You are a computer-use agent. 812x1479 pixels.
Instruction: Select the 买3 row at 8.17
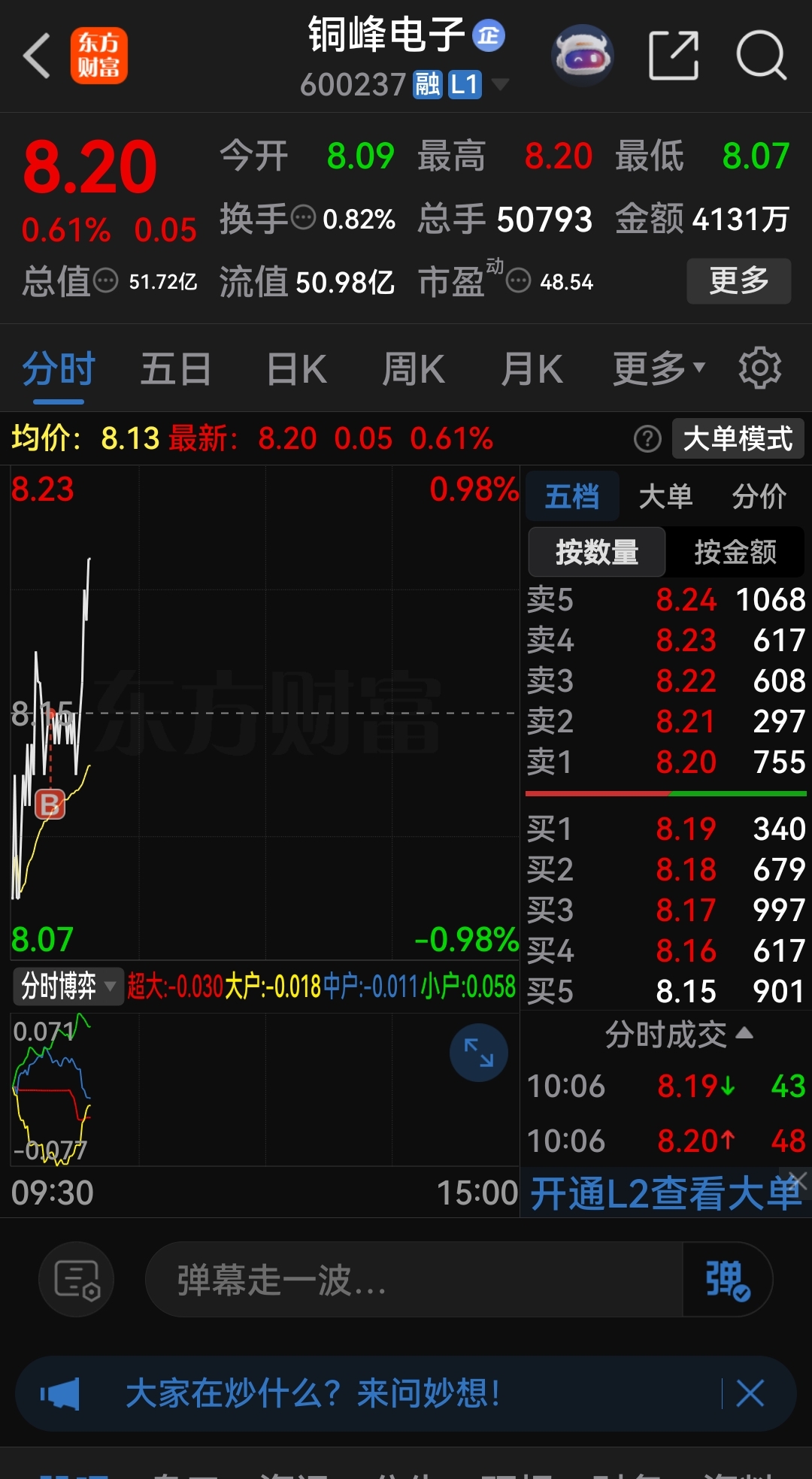[x=666, y=911]
